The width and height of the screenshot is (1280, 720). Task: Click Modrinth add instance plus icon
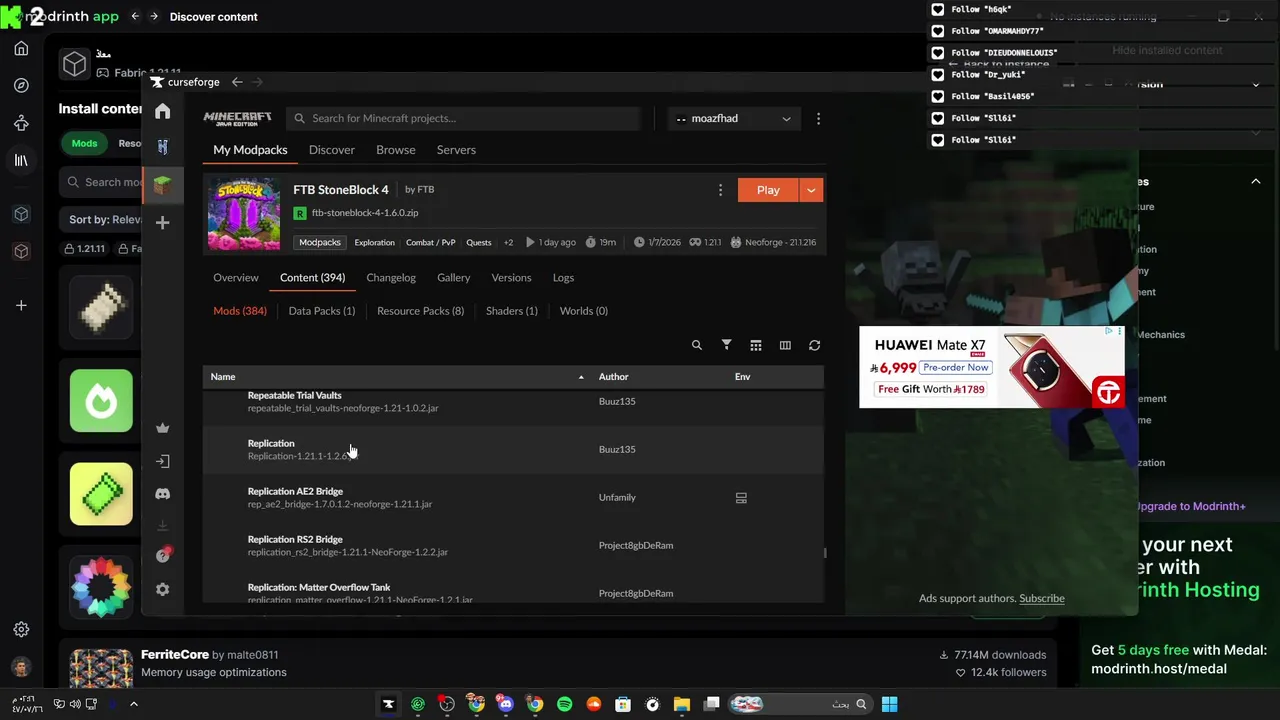(x=21, y=305)
